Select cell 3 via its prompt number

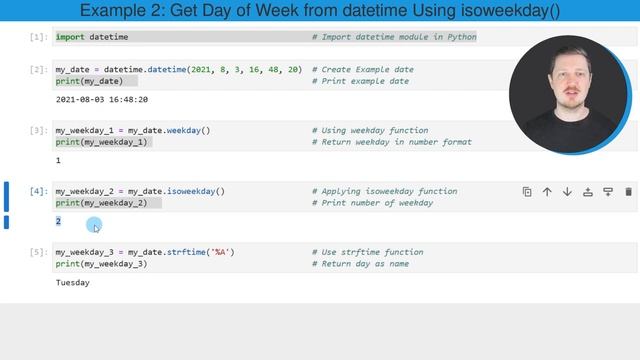tap(39, 131)
